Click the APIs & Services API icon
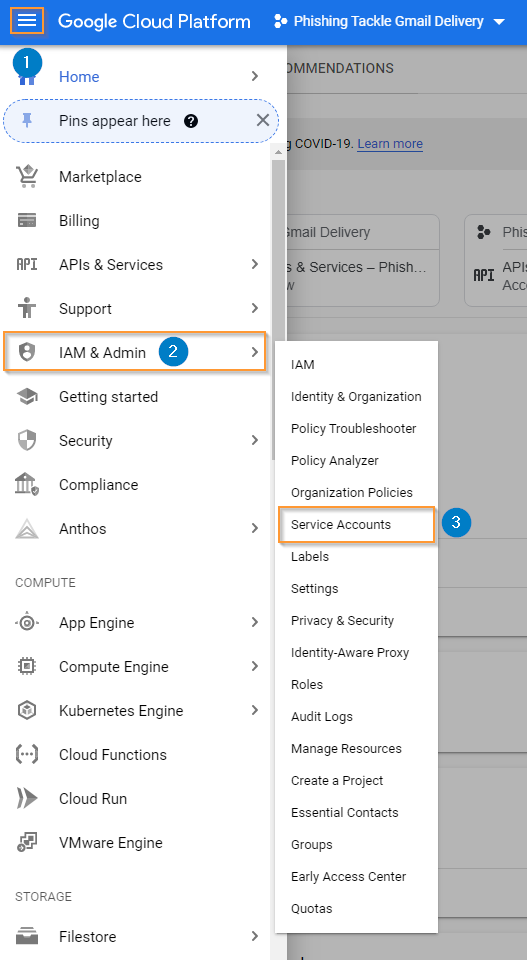The image size is (527, 960). coord(27,264)
